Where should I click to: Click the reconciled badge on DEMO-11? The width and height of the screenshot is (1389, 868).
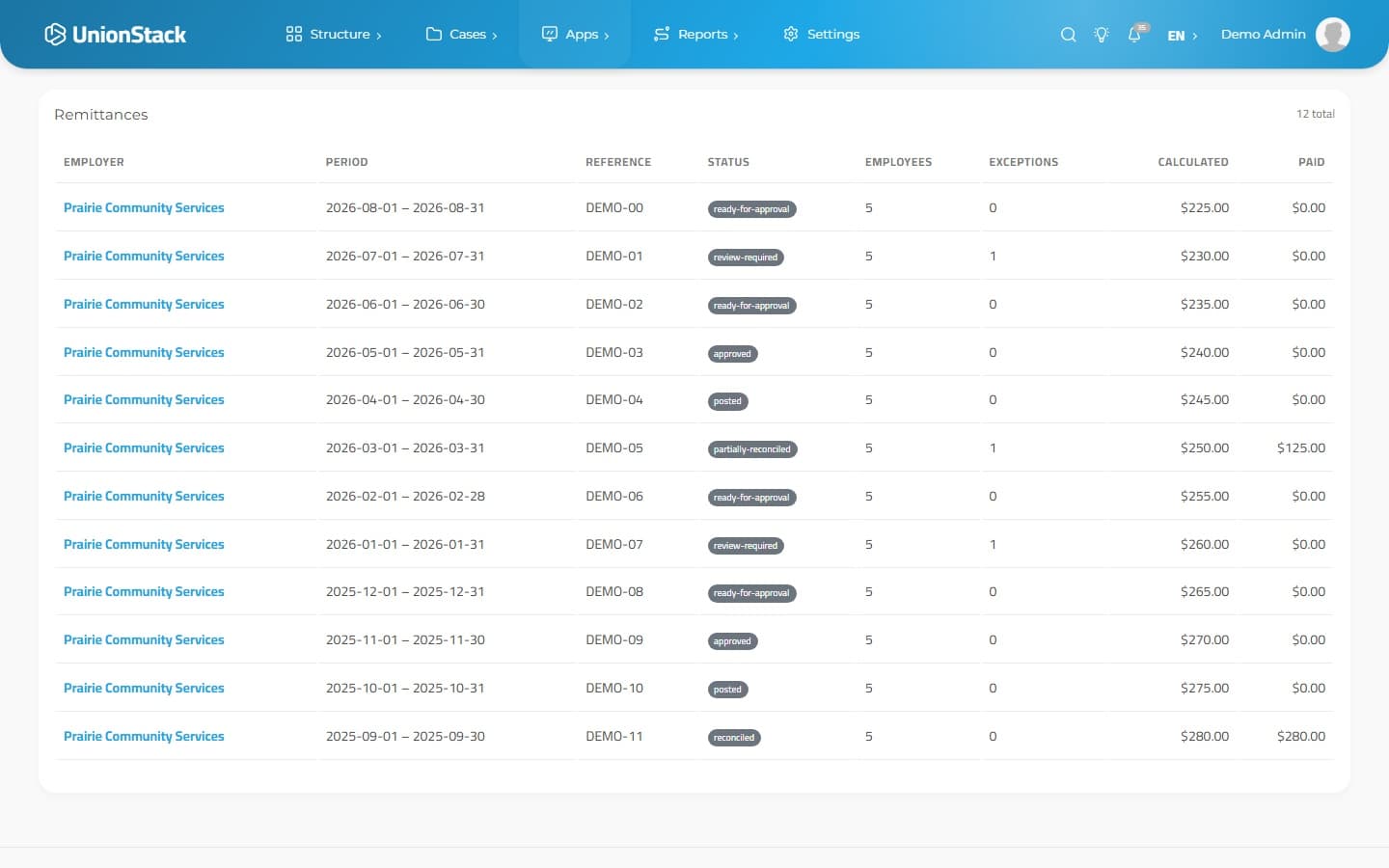[734, 738]
